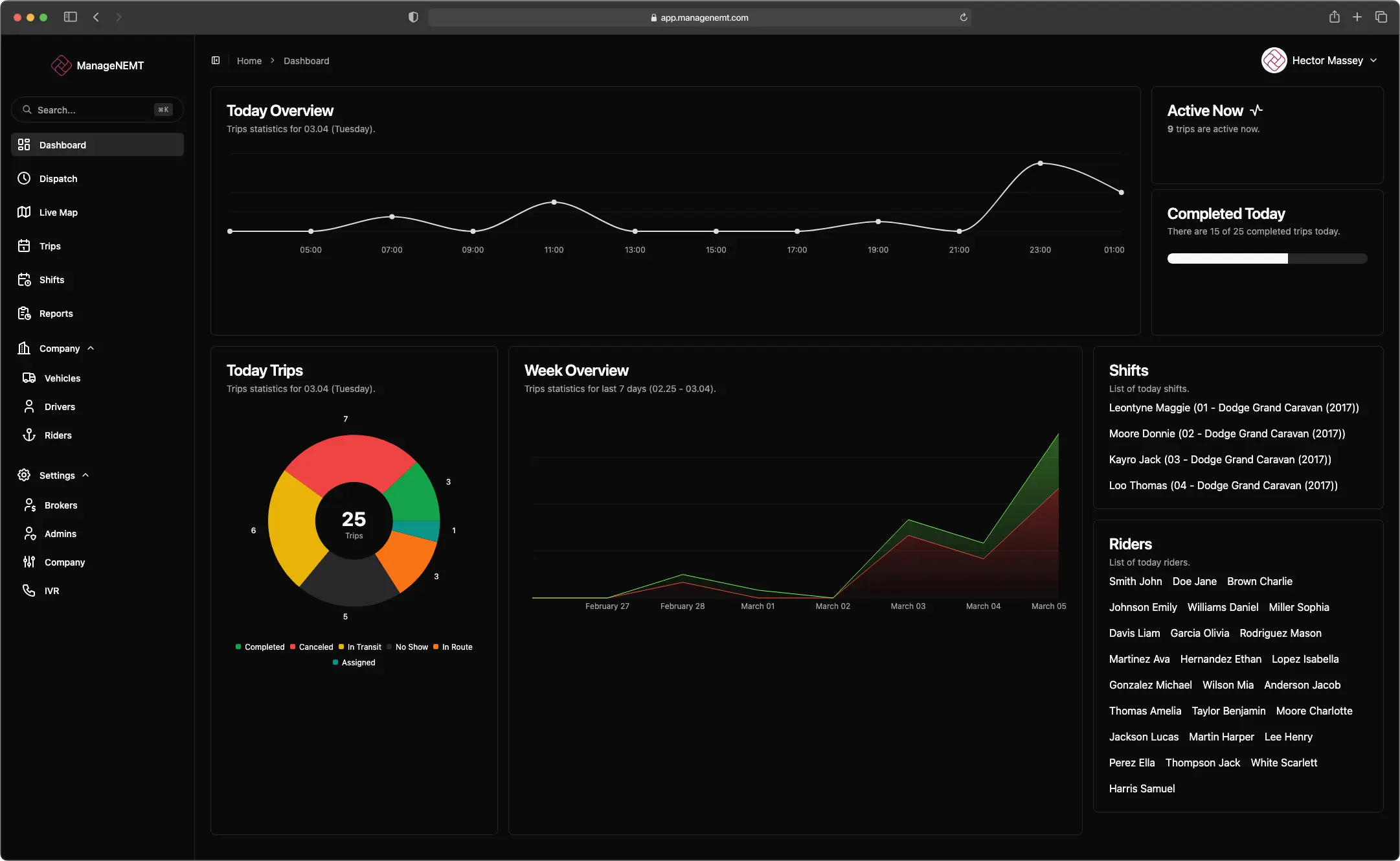Open Dispatch using its clock icon
This screenshot has height=861, width=1400.
[x=23, y=178]
